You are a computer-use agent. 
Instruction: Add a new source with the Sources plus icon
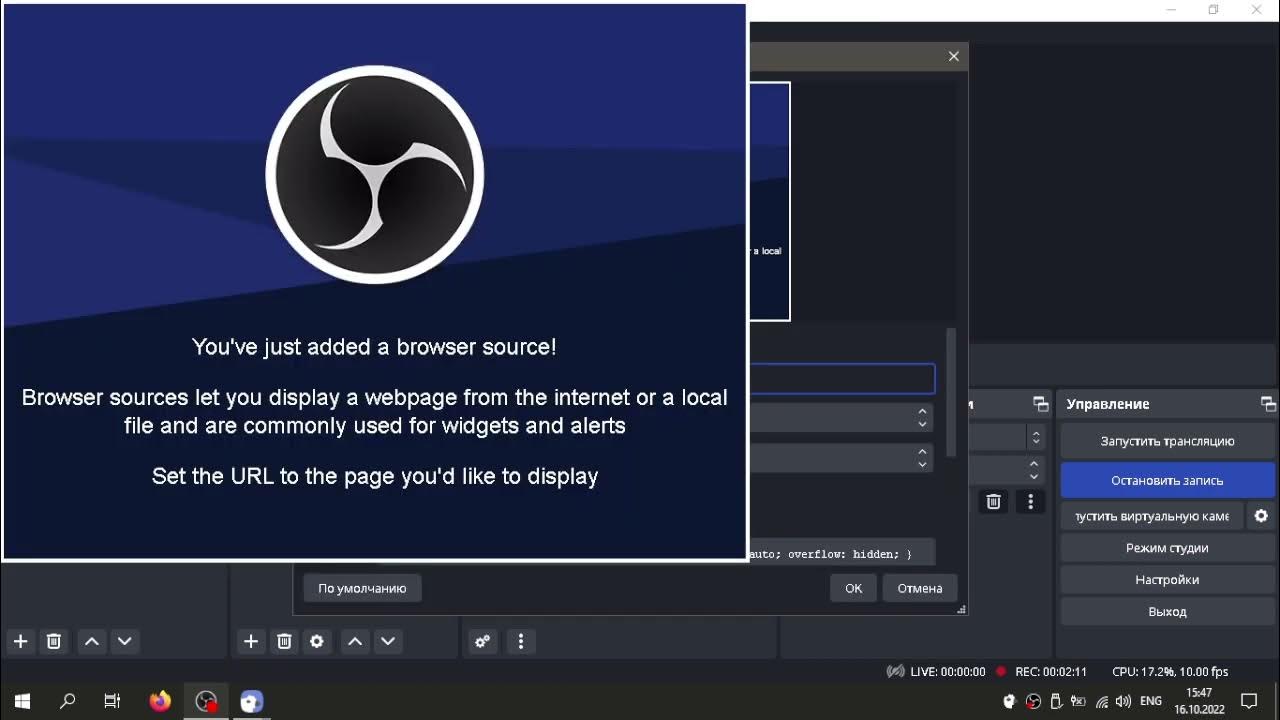pos(251,641)
